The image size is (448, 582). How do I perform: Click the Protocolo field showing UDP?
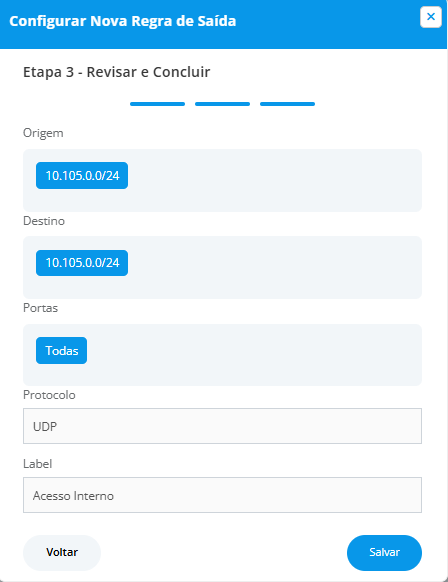coord(222,426)
